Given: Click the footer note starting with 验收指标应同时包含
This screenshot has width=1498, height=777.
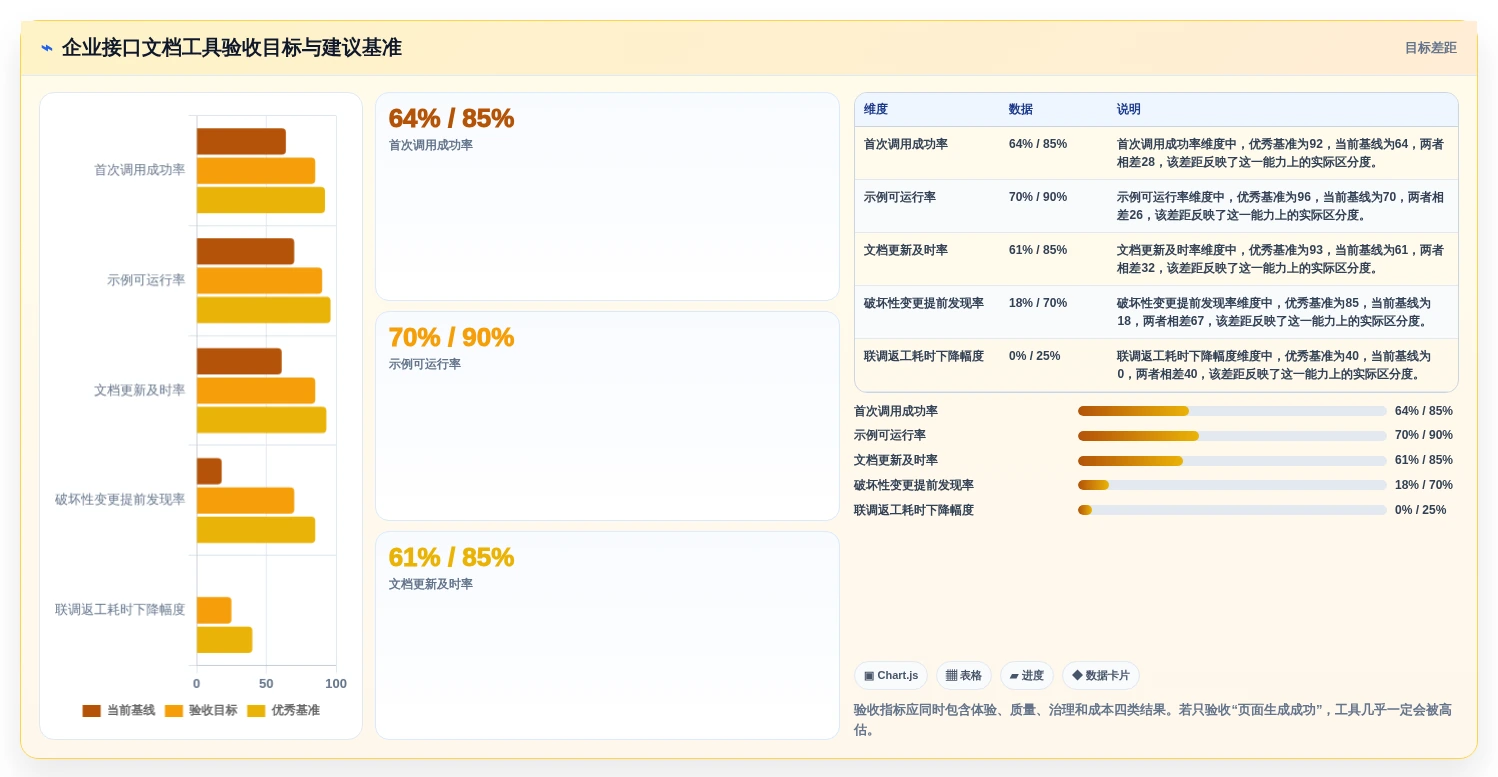Looking at the screenshot, I should click(1154, 720).
